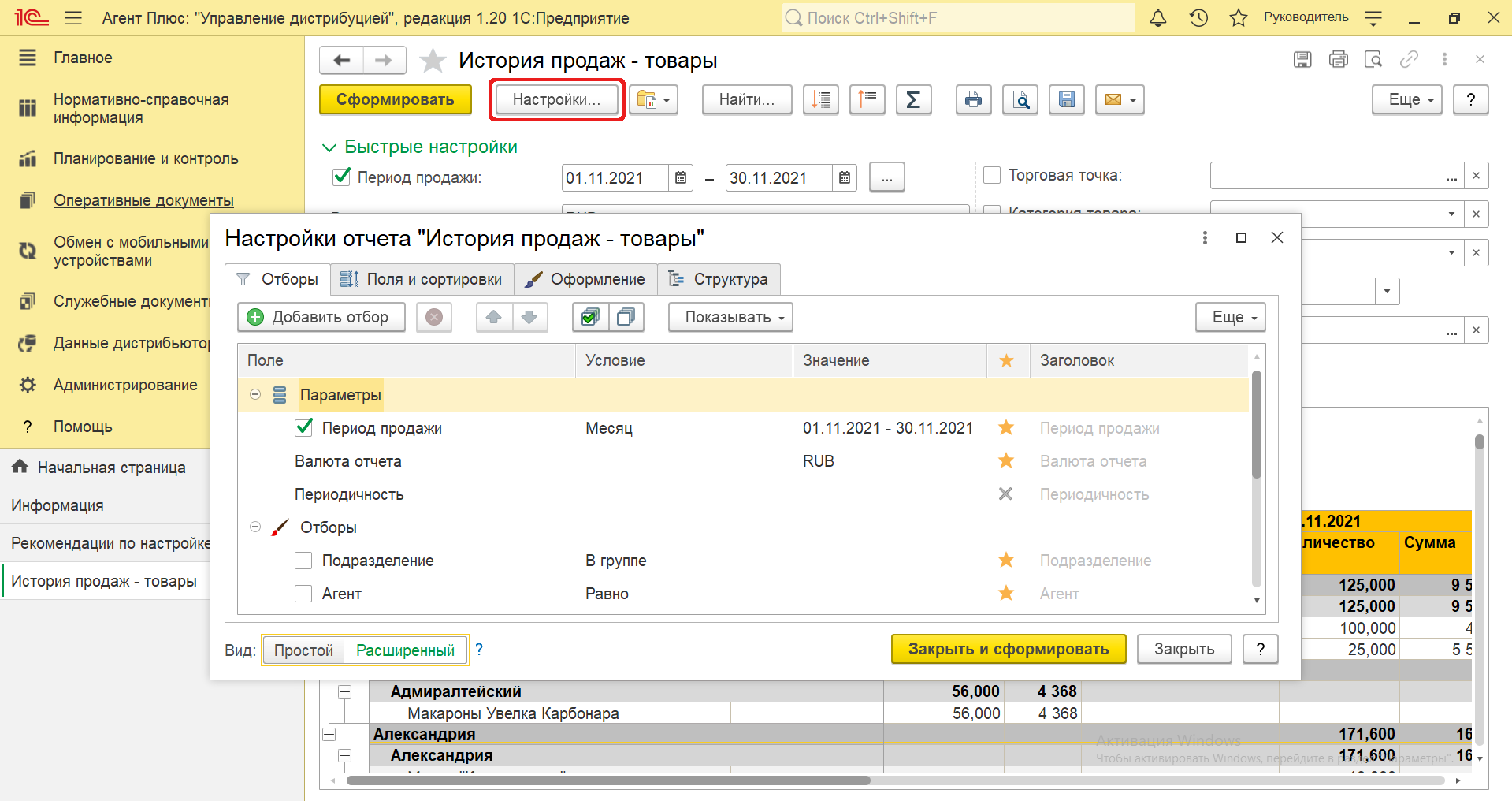
Task: Click the global search field
Action: [959, 18]
